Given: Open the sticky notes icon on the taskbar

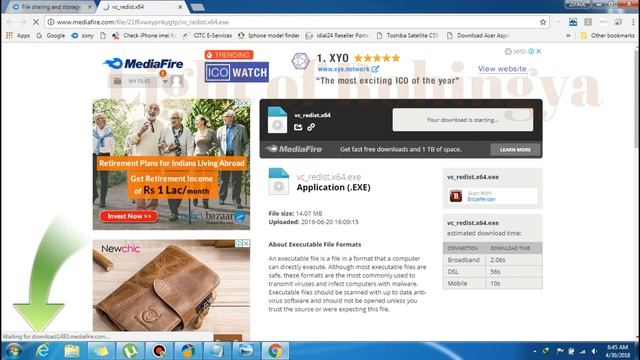Looking at the screenshot, I should pos(100,351).
